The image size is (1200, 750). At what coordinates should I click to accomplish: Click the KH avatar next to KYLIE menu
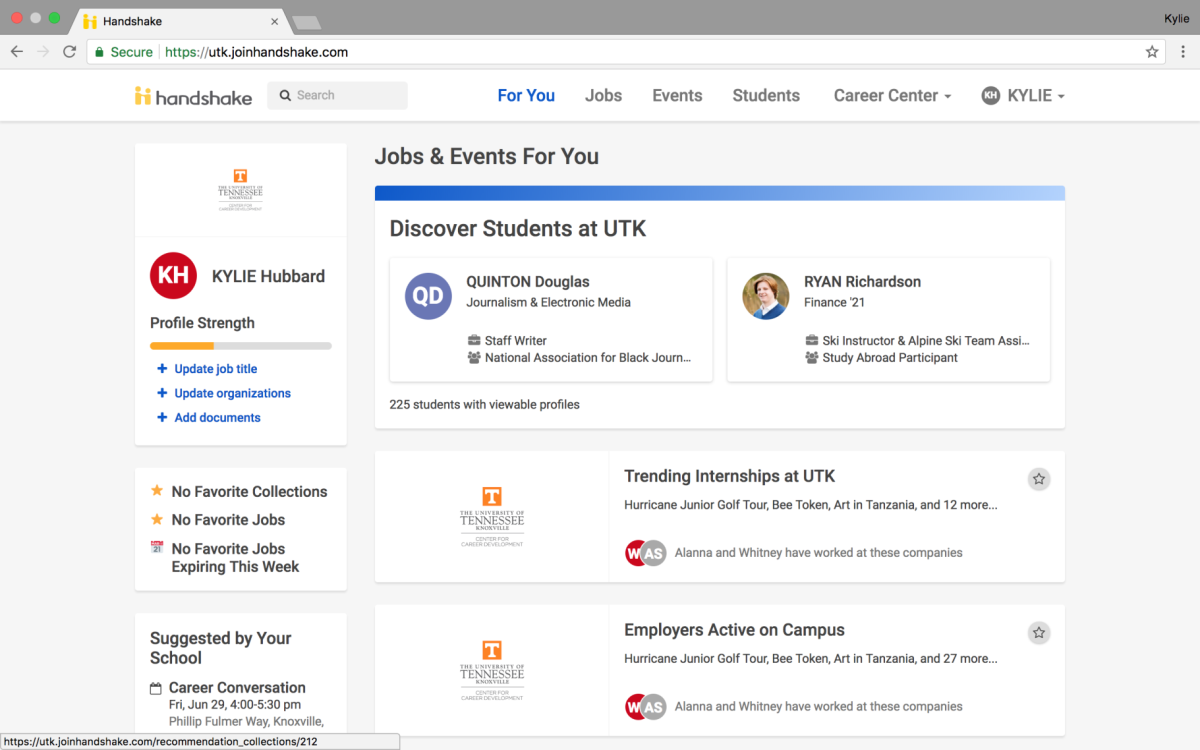pos(990,96)
